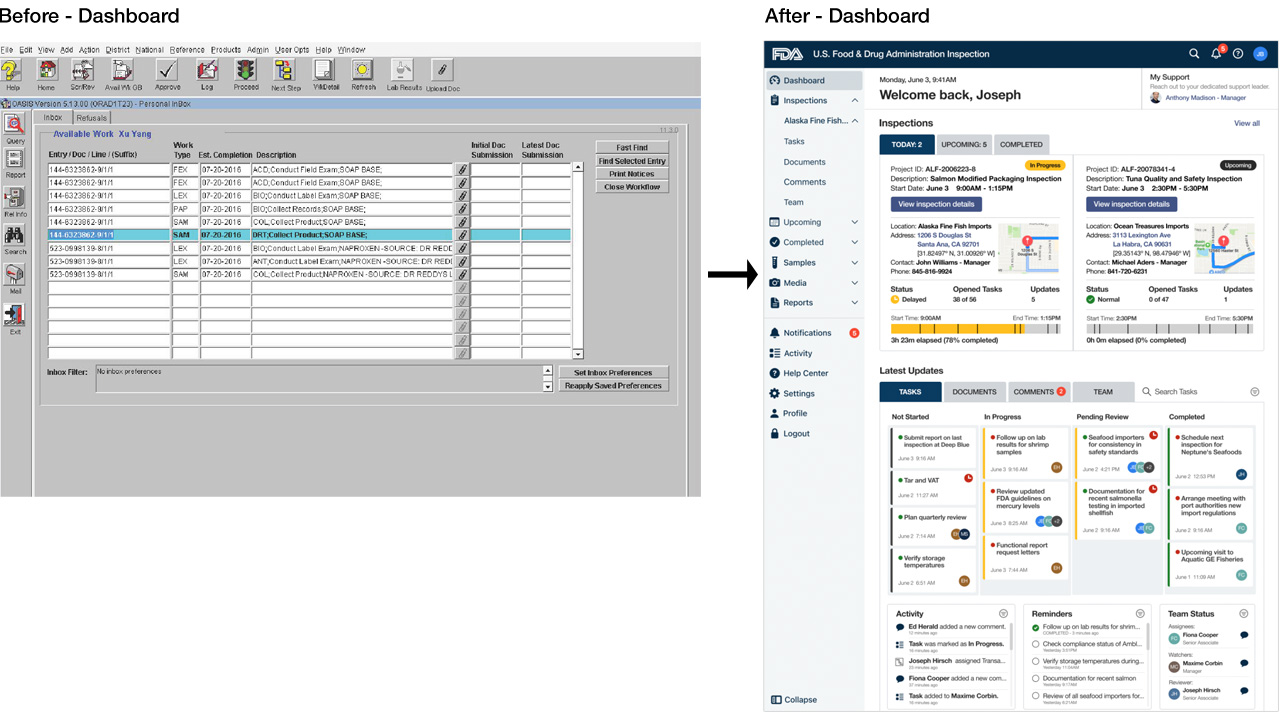Click the FDA logo in the header

tap(786, 54)
